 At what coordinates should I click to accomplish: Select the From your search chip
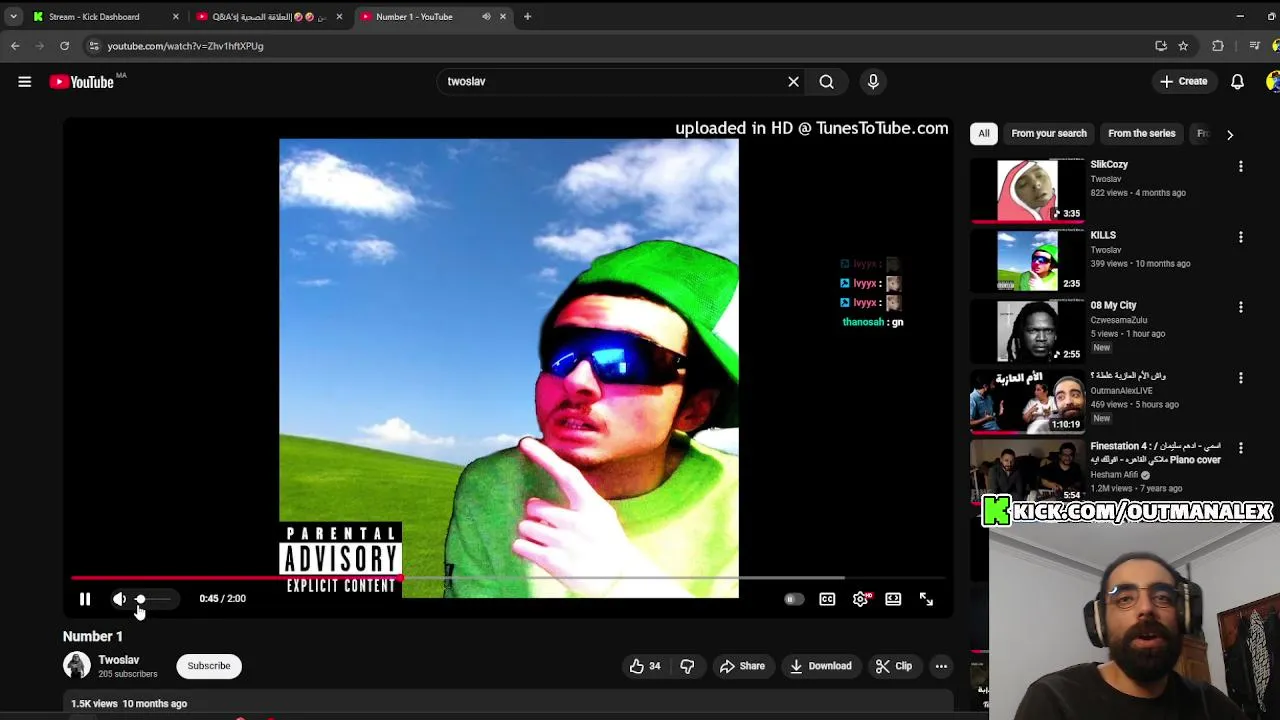coord(1048,134)
